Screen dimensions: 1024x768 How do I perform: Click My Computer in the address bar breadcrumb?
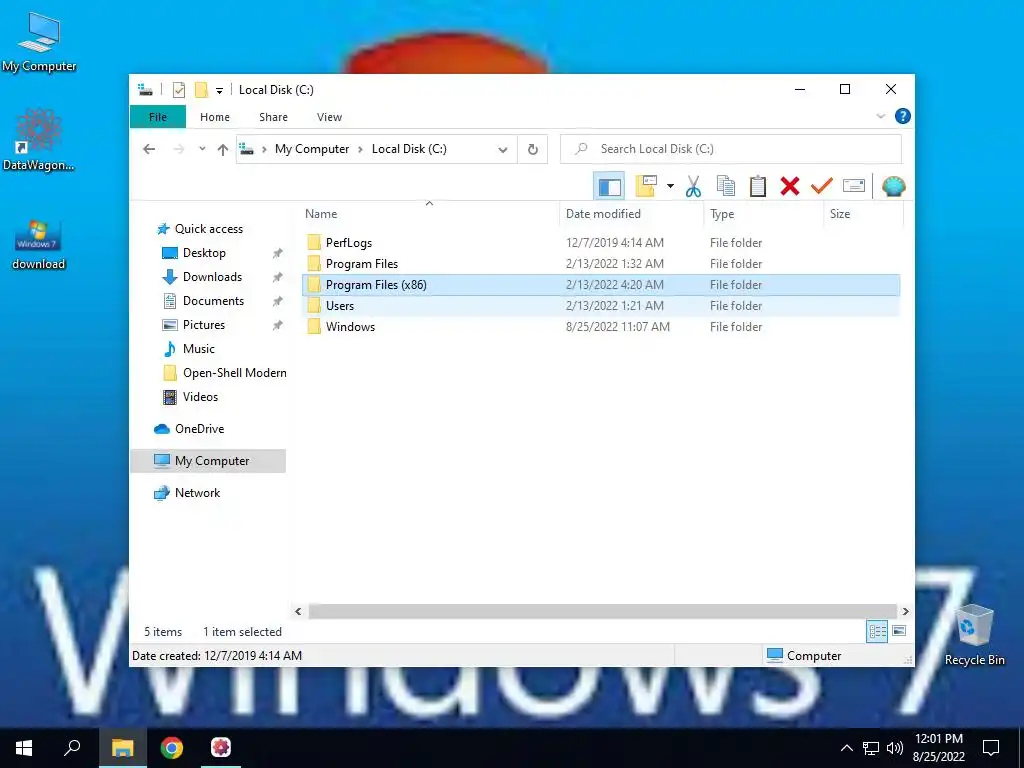click(312, 149)
